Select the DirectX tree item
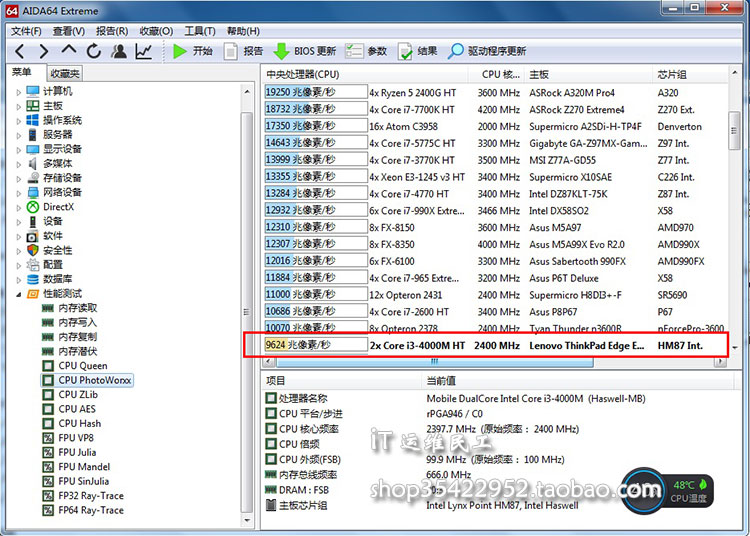The width and height of the screenshot is (750, 536). (x=50, y=207)
